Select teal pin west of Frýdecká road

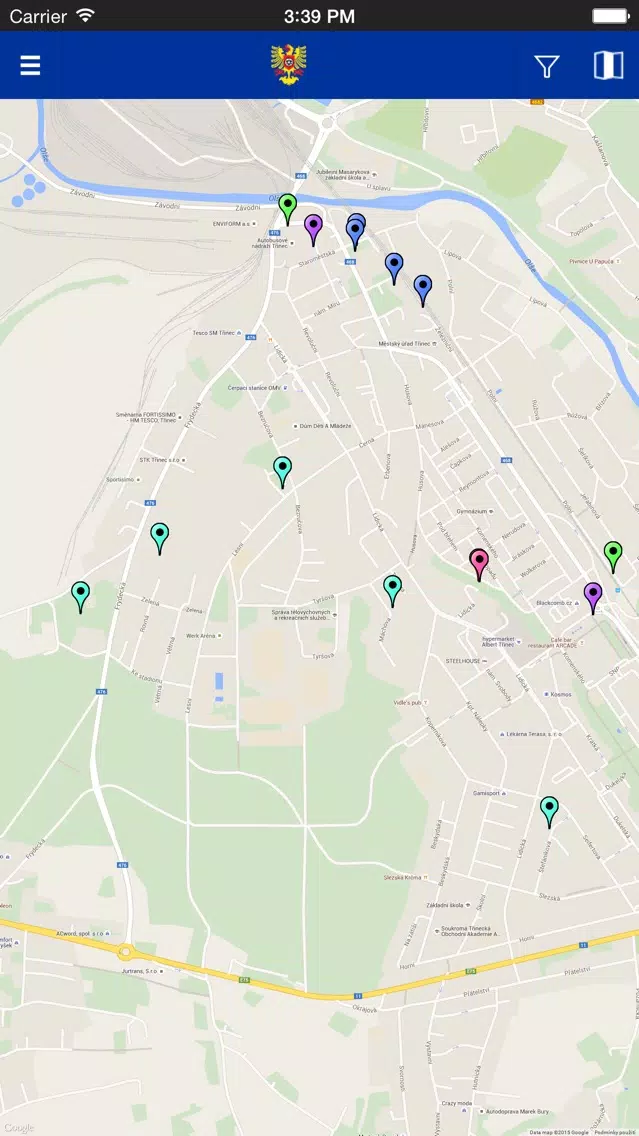point(80,597)
